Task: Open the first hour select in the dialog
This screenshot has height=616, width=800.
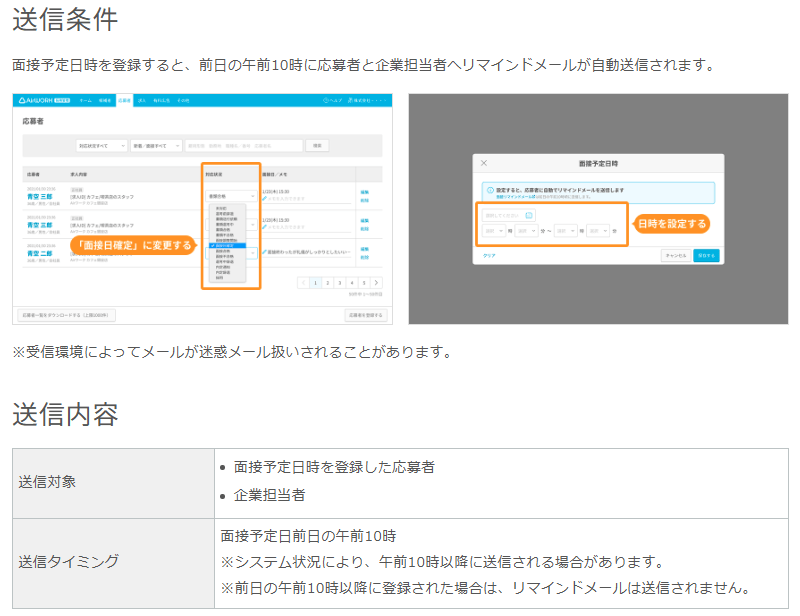Action: (494, 231)
